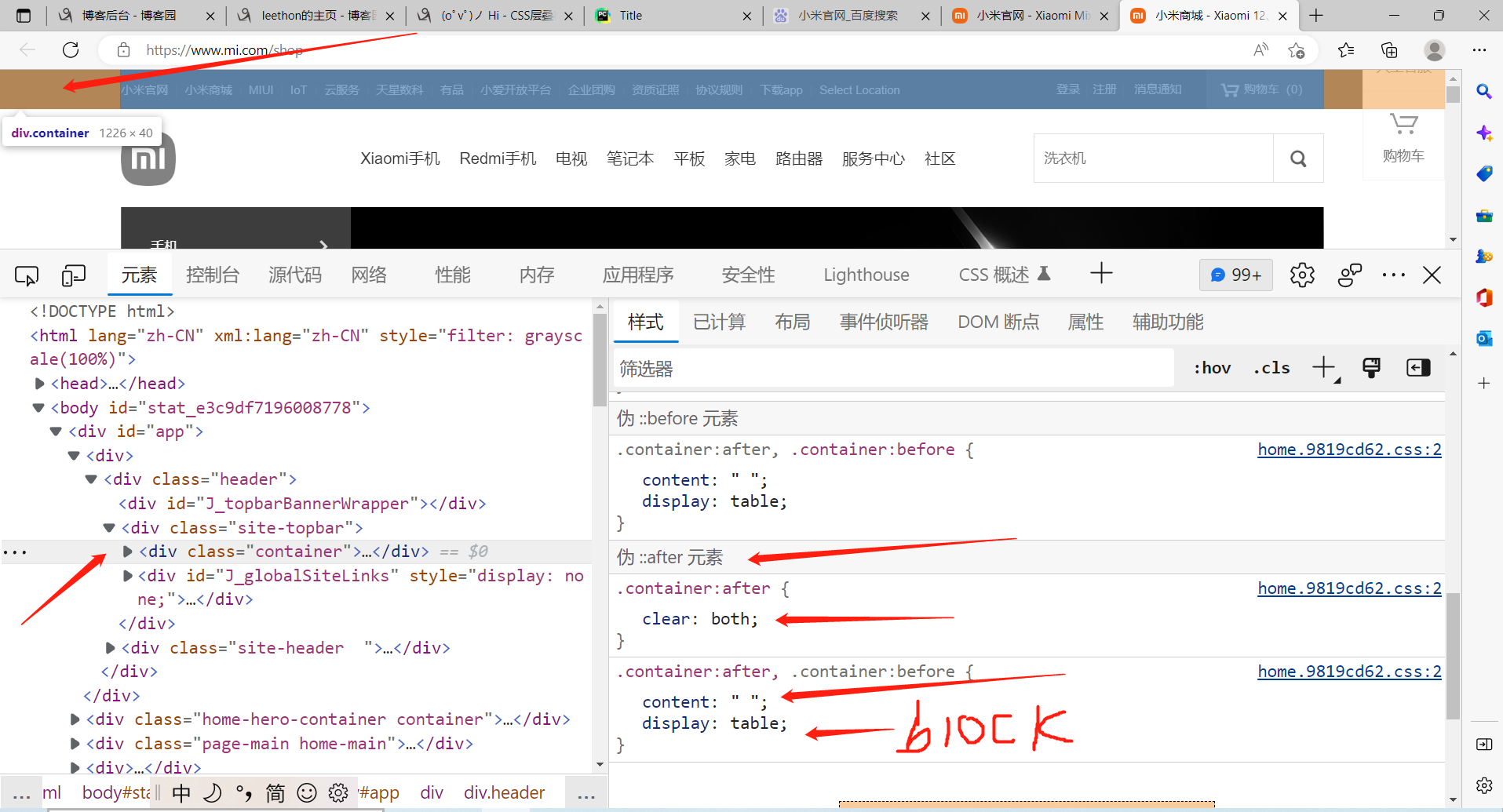Click read aloud icon in address bar
The image size is (1503, 812).
tap(1260, 50)
